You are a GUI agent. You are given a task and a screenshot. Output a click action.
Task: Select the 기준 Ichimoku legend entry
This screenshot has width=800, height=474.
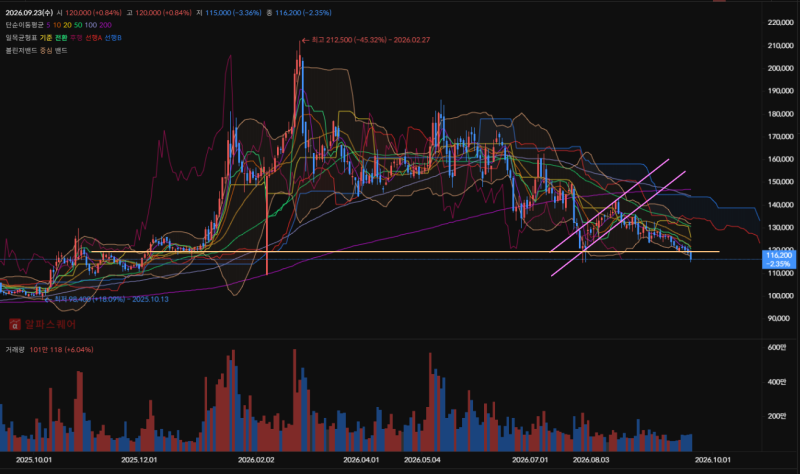[x=46, y=38]
